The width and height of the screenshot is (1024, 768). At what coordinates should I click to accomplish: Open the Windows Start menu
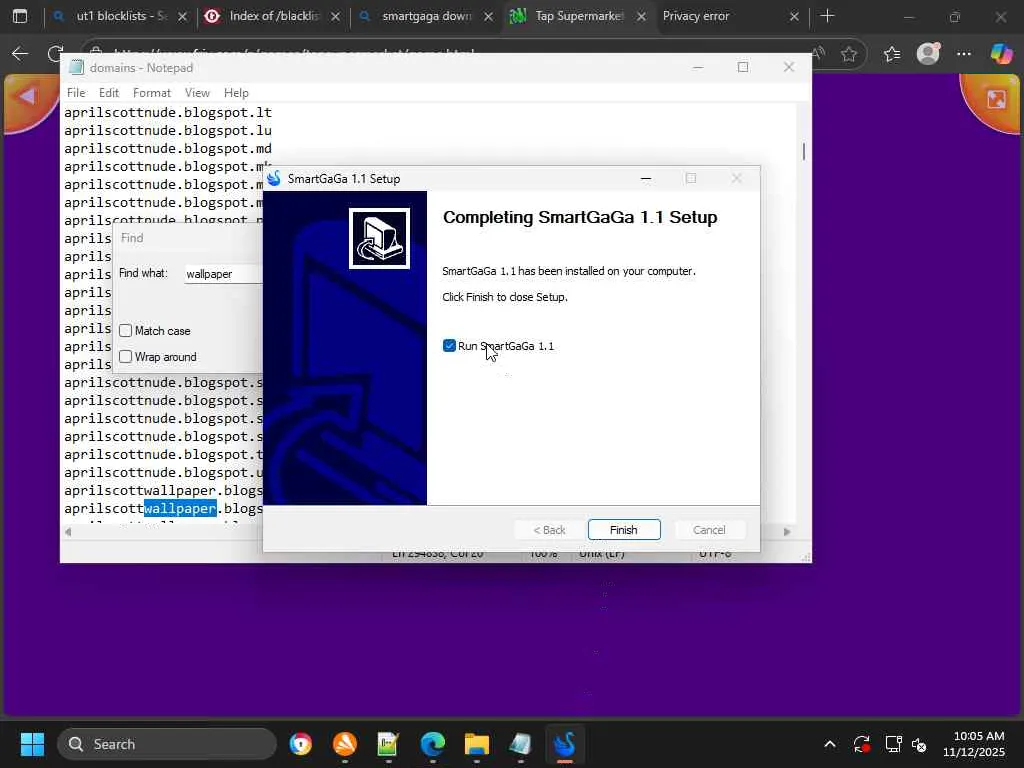(x=32, y=744)
